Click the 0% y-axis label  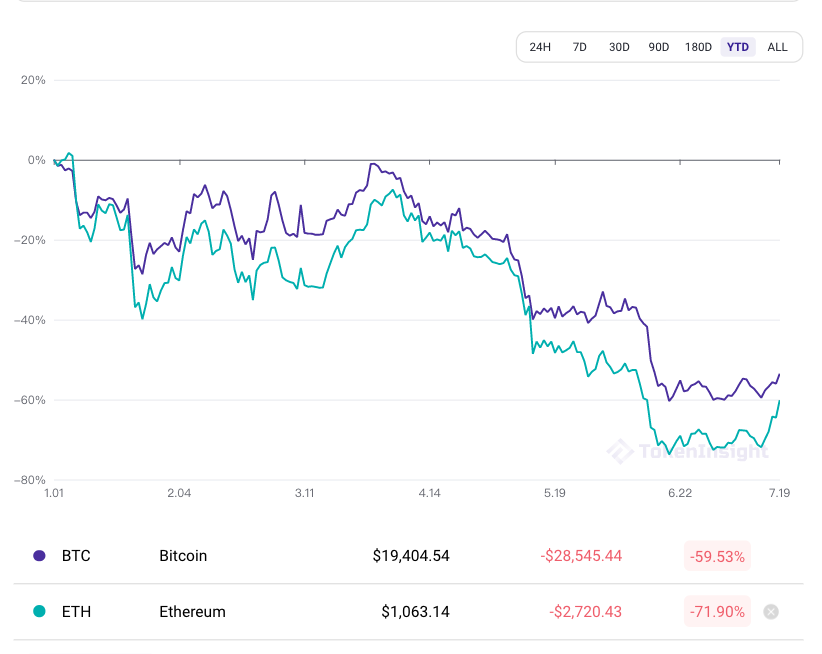pyautogui.click(x=36, y=160)
